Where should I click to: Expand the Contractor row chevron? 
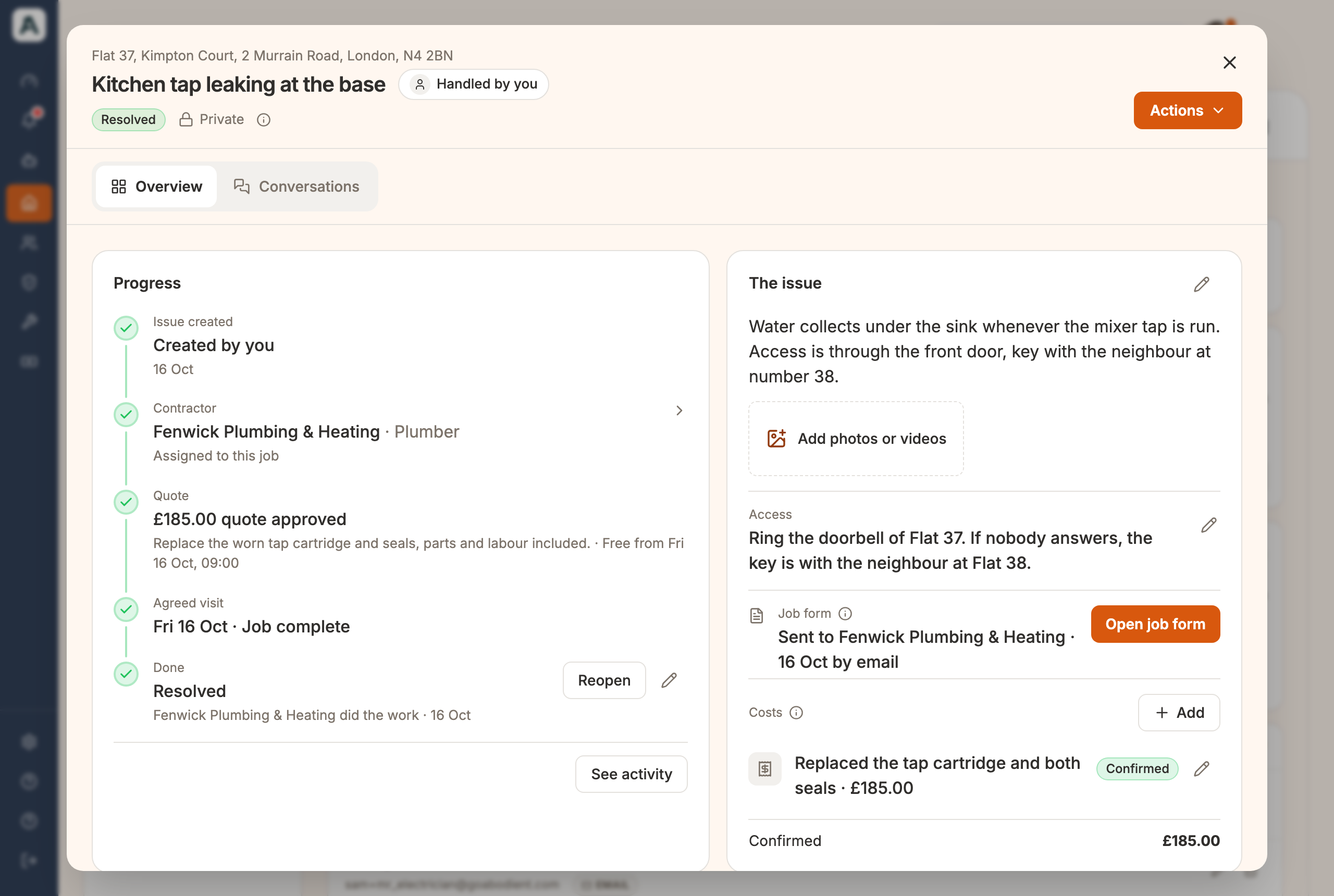pos(679,410)
